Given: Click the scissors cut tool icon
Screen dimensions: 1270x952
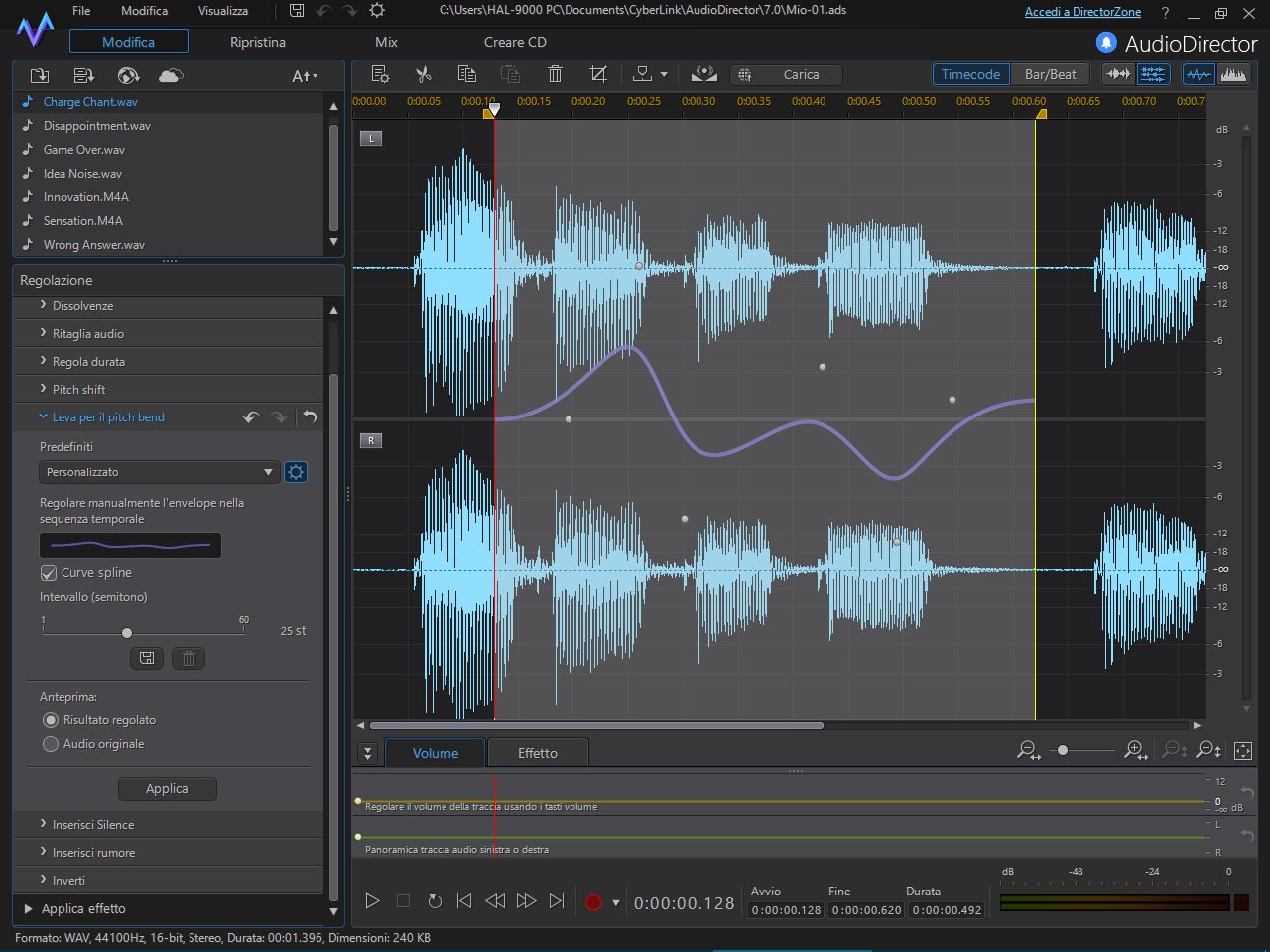Looking at the screenshot, I should [424, 74].
